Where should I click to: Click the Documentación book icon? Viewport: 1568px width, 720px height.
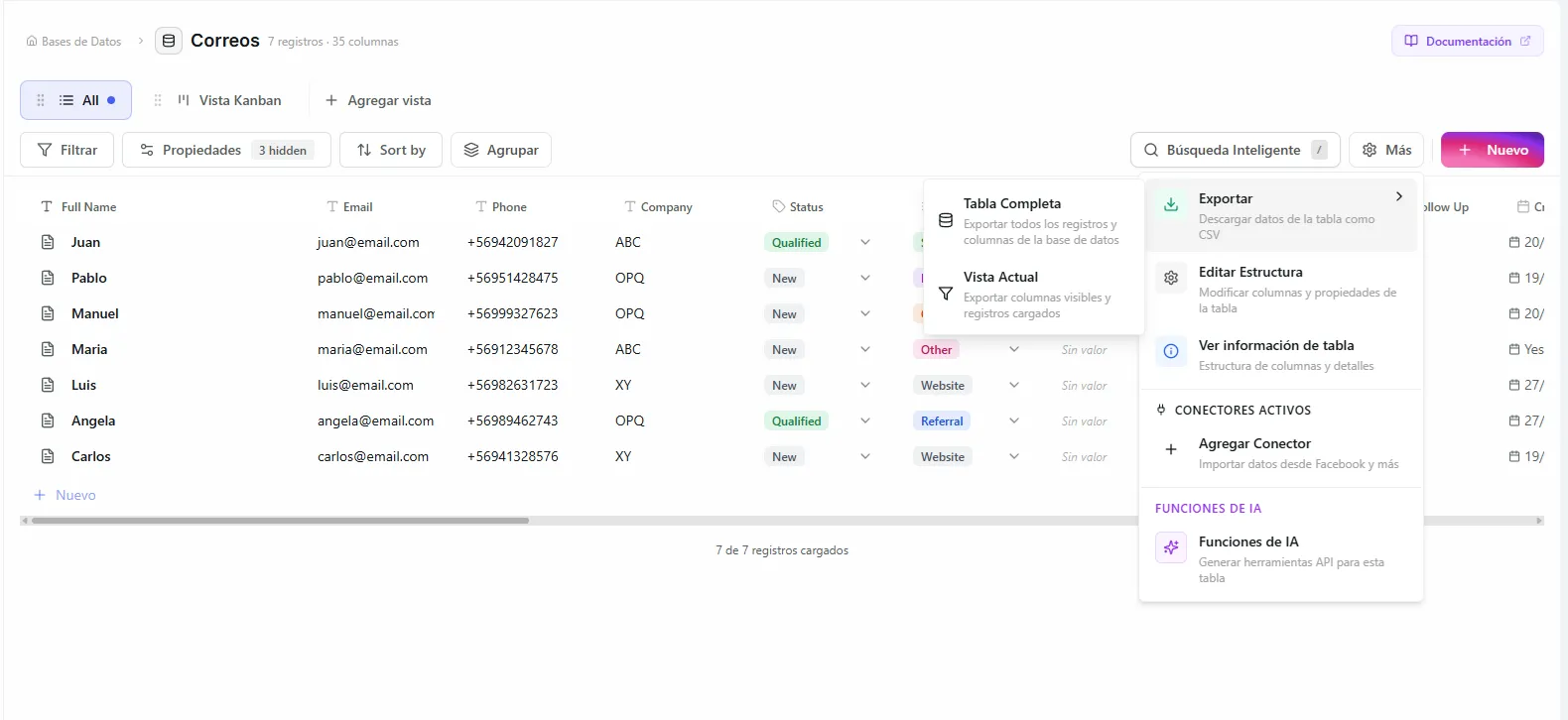pyautogui.click(x=1411, y=41)
